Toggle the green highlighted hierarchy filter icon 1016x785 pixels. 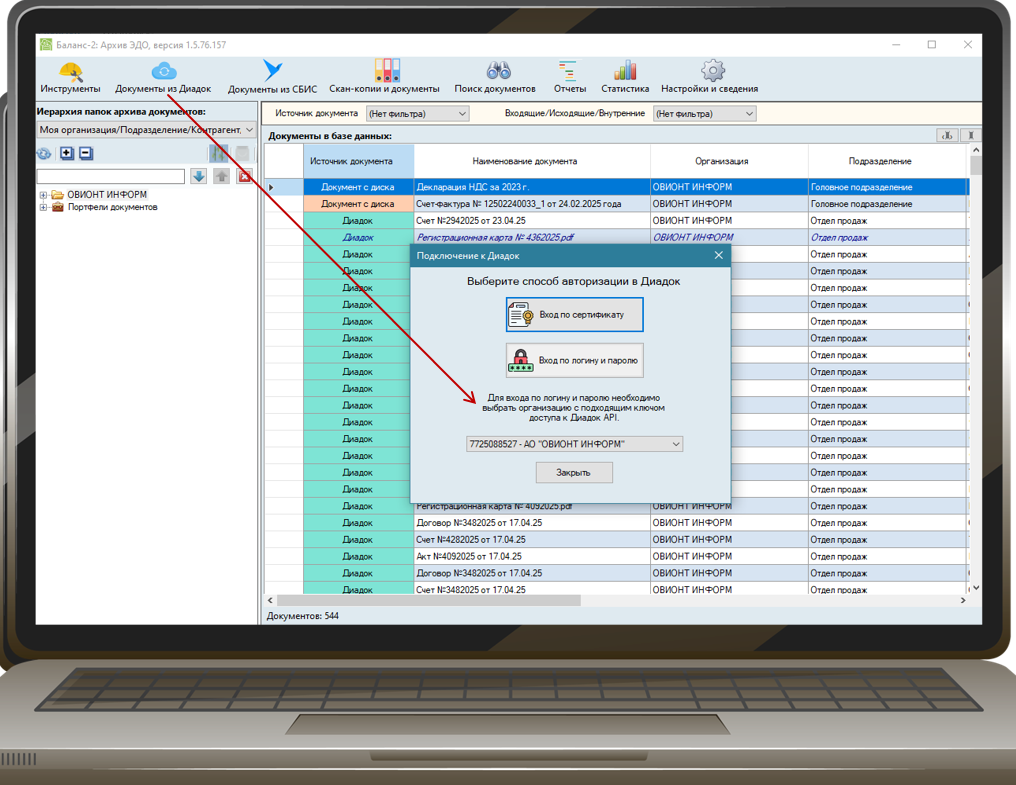(x=218, y=153)
